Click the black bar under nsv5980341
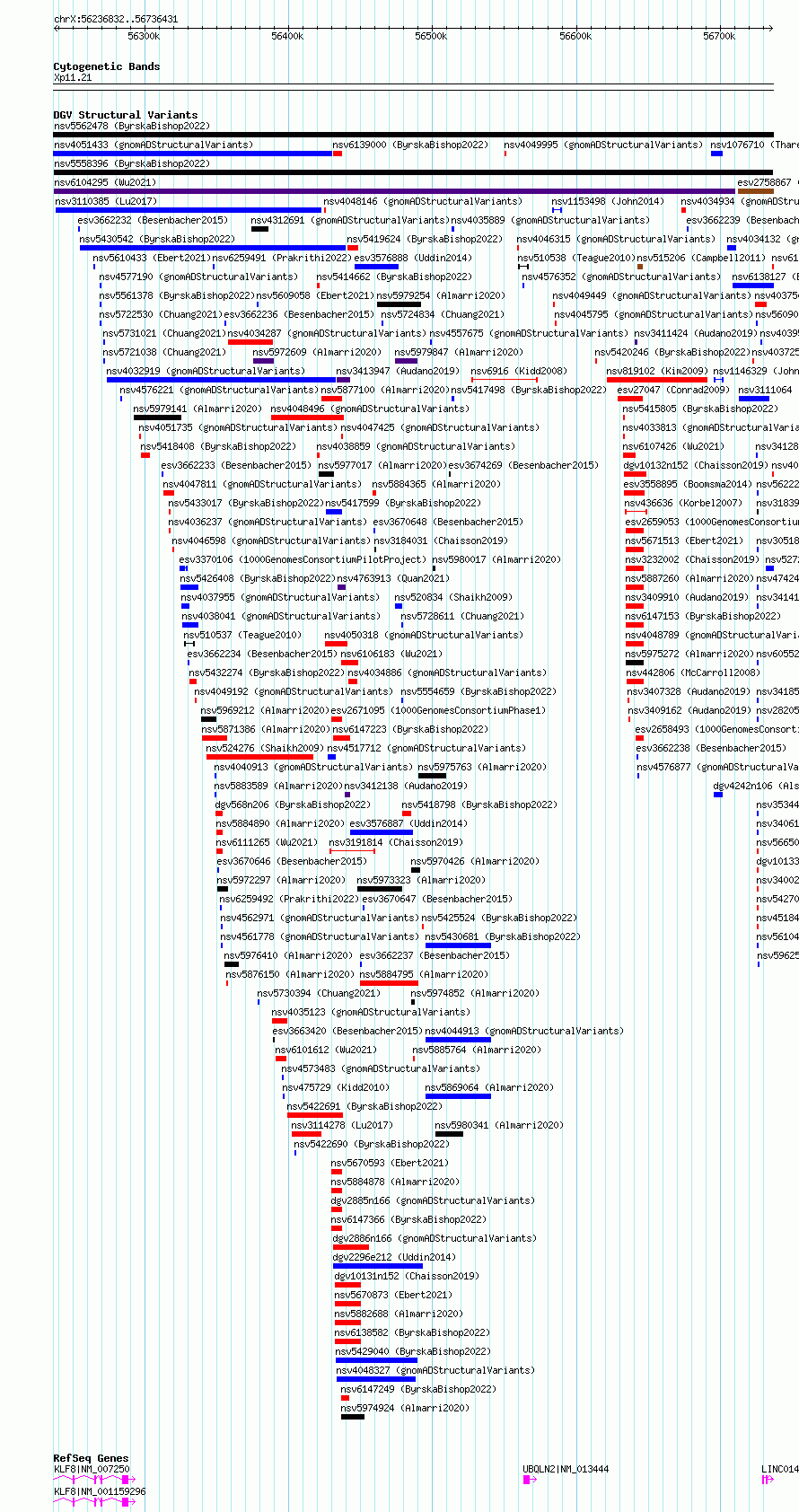Viewport: 799px width, 1512px height. click(x=449, y=1134)
